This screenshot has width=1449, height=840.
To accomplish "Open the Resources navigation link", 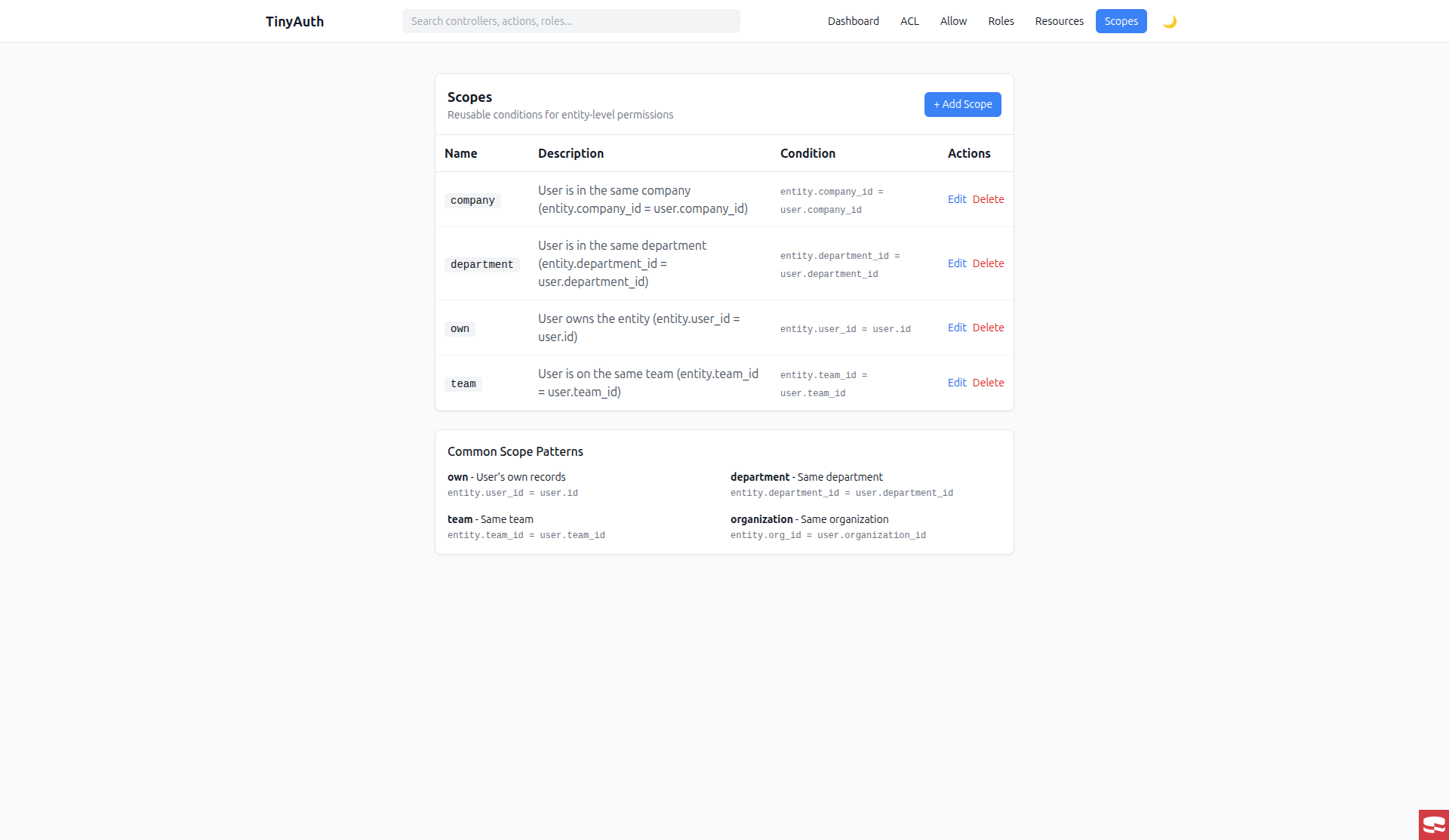I will (x=1059, y=21).
